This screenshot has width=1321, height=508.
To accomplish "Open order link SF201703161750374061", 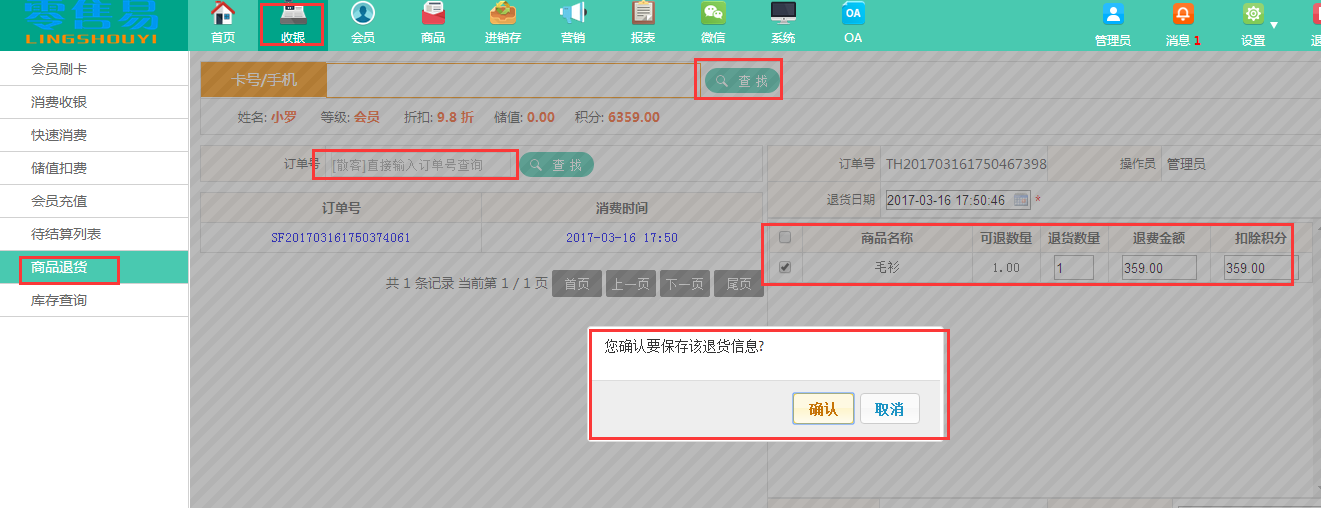I will click(x=341, y=238).
